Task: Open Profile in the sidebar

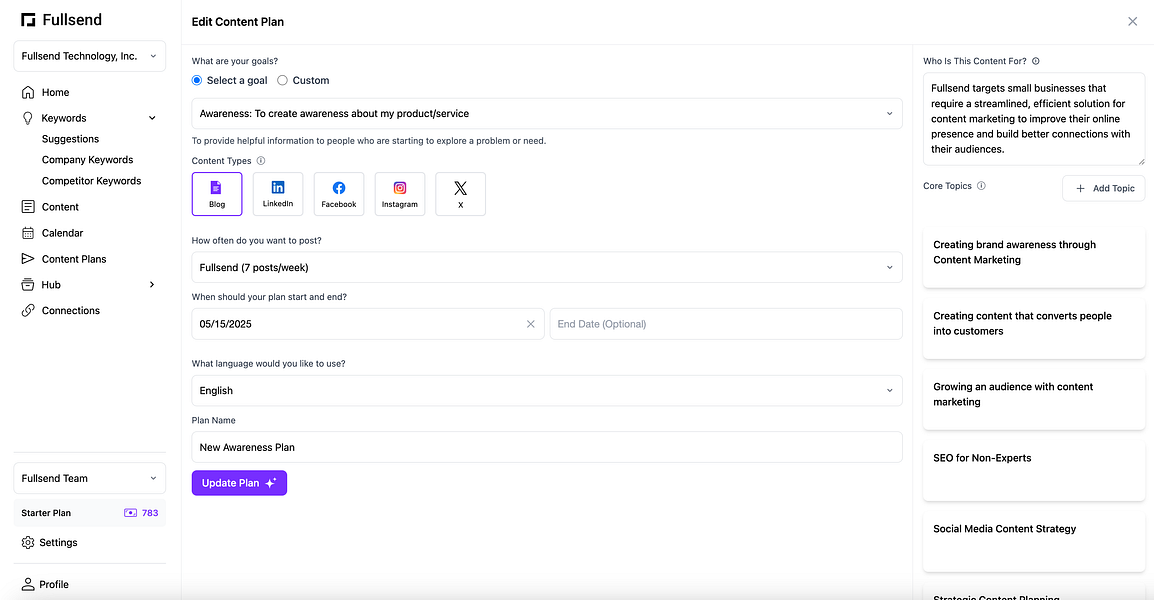Action: click(54, 584)
